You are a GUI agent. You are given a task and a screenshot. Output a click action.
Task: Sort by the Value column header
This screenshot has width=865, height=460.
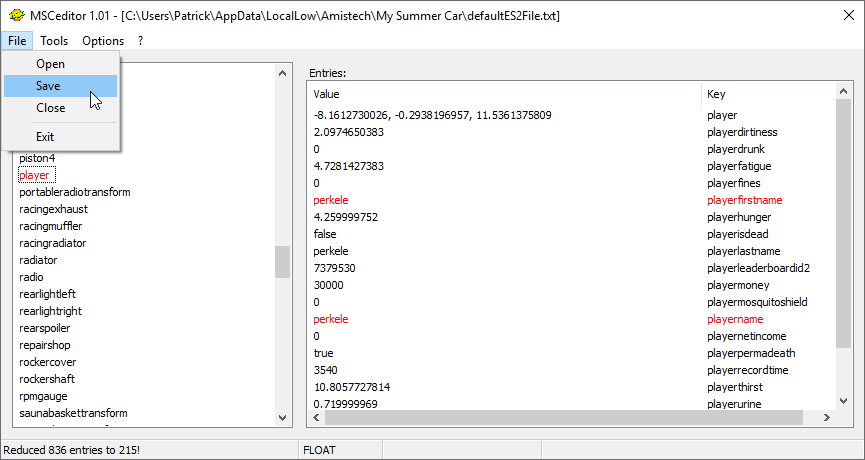coord(505,94)
